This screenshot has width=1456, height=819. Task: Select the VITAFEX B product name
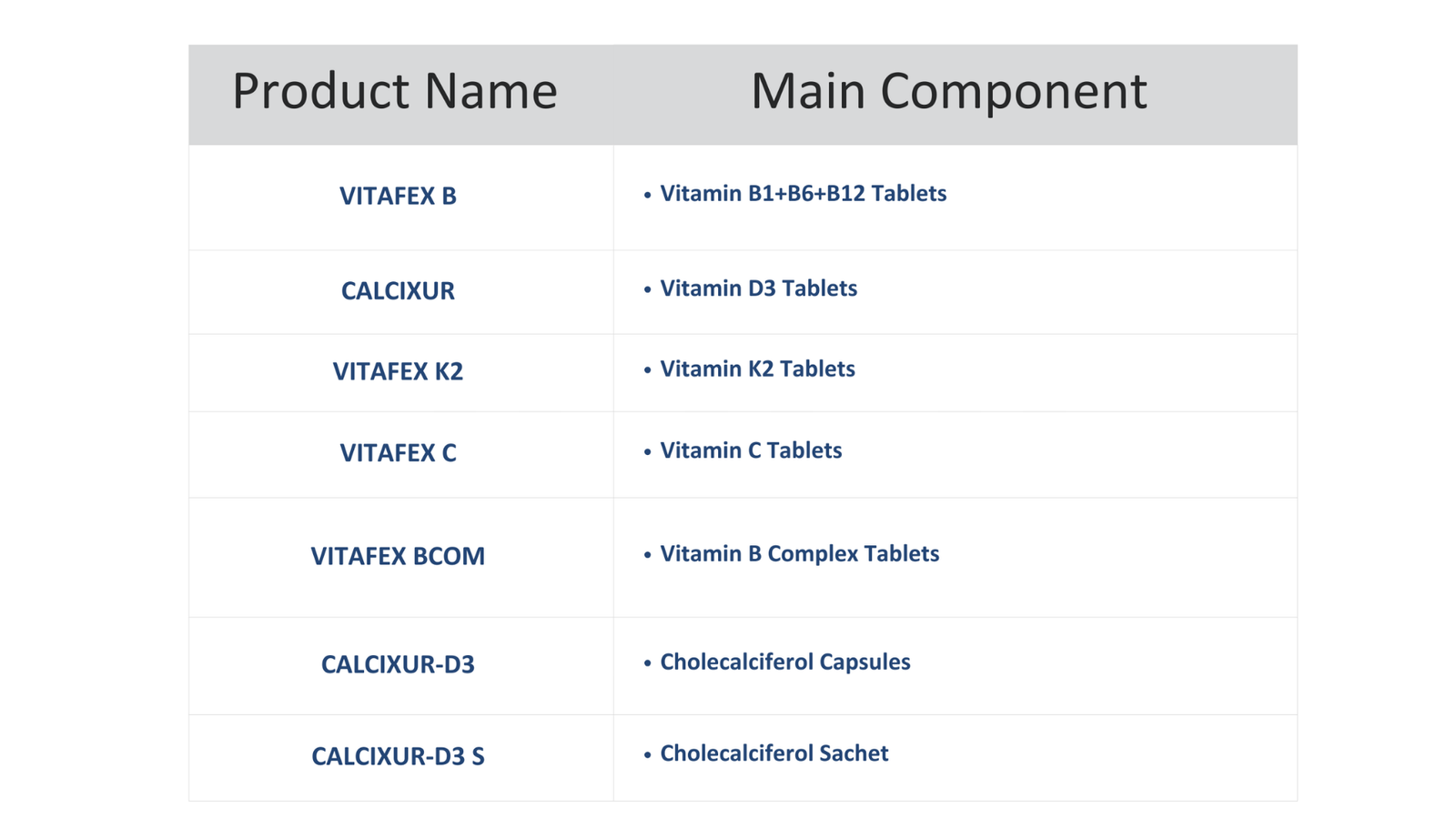point(398,197)
